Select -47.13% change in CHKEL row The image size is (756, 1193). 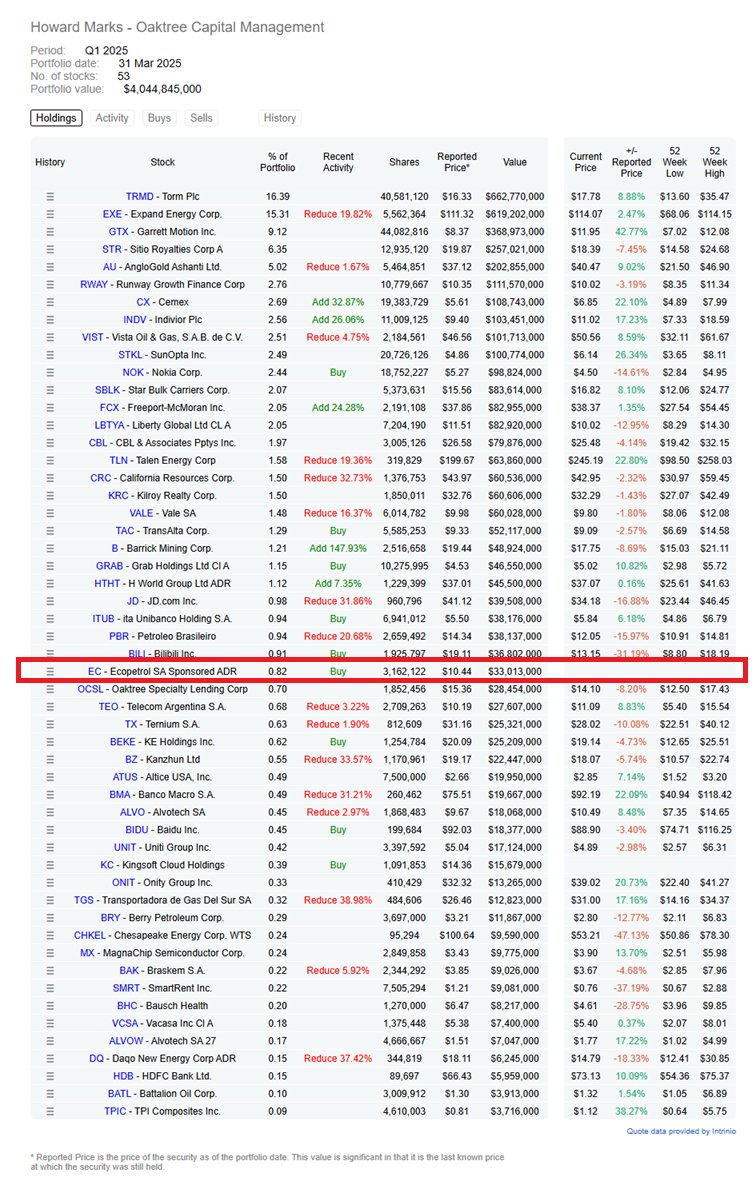click(x=631, y=935)
